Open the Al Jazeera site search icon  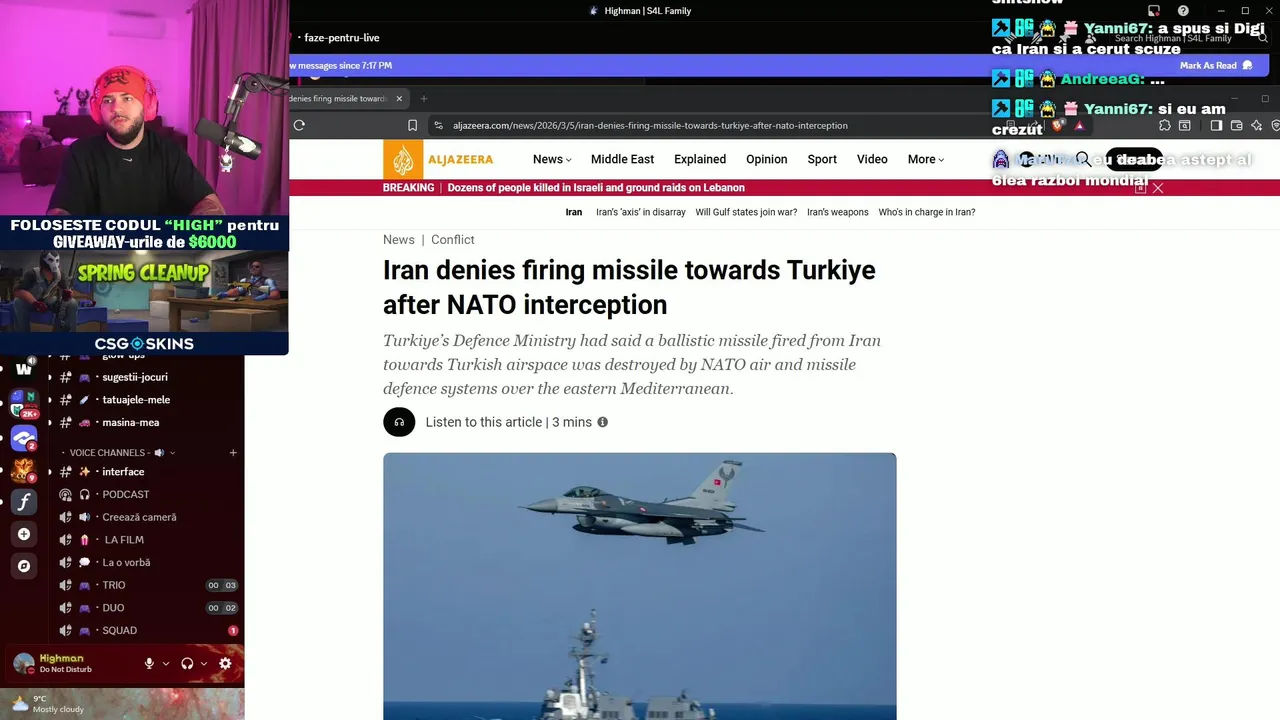1083,159
